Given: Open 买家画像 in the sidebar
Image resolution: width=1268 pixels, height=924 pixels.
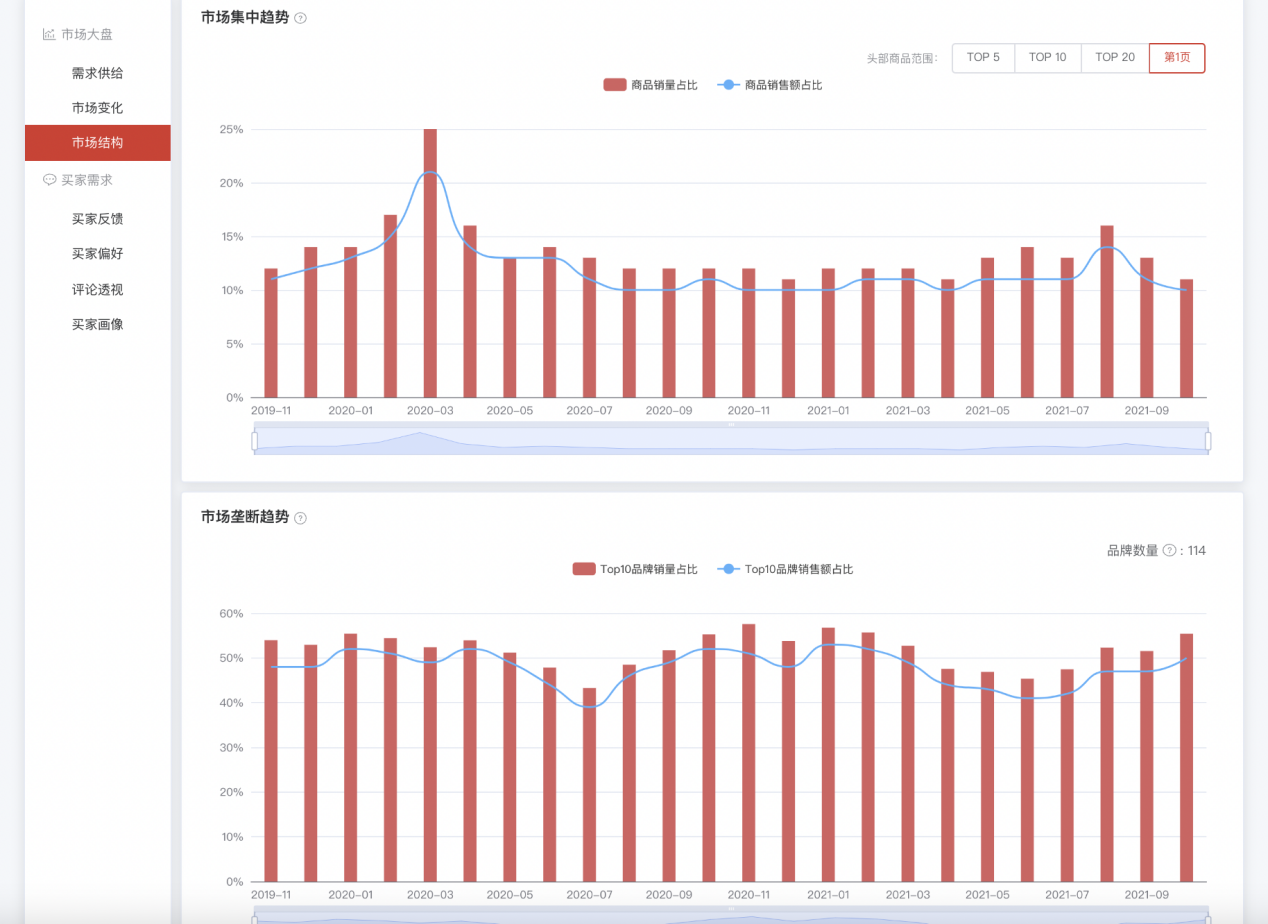Looking at the screenshot, I should point(97,325).
